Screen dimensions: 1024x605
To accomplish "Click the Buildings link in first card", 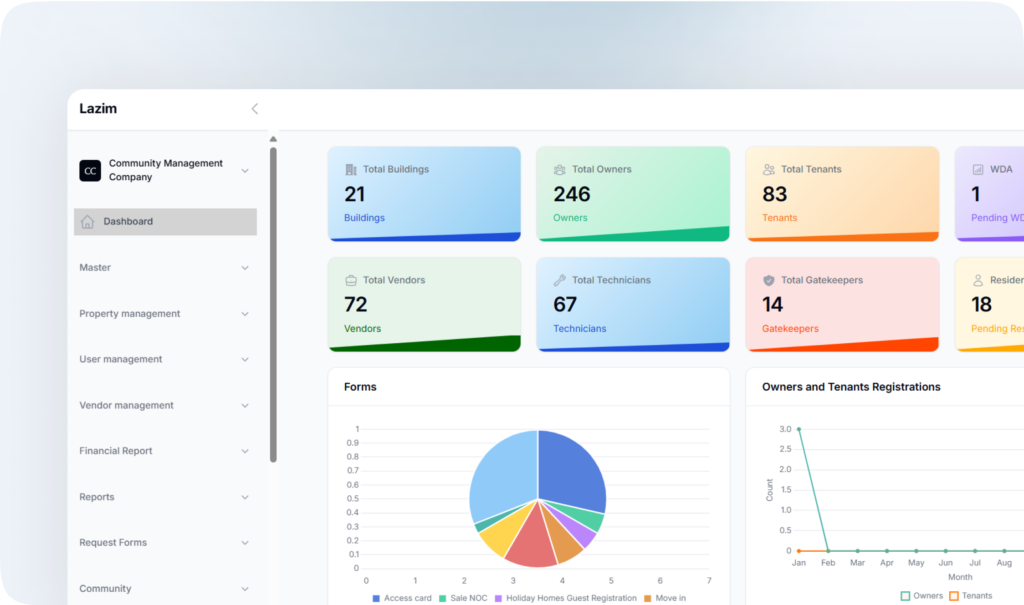I will [x=364, y=218].
